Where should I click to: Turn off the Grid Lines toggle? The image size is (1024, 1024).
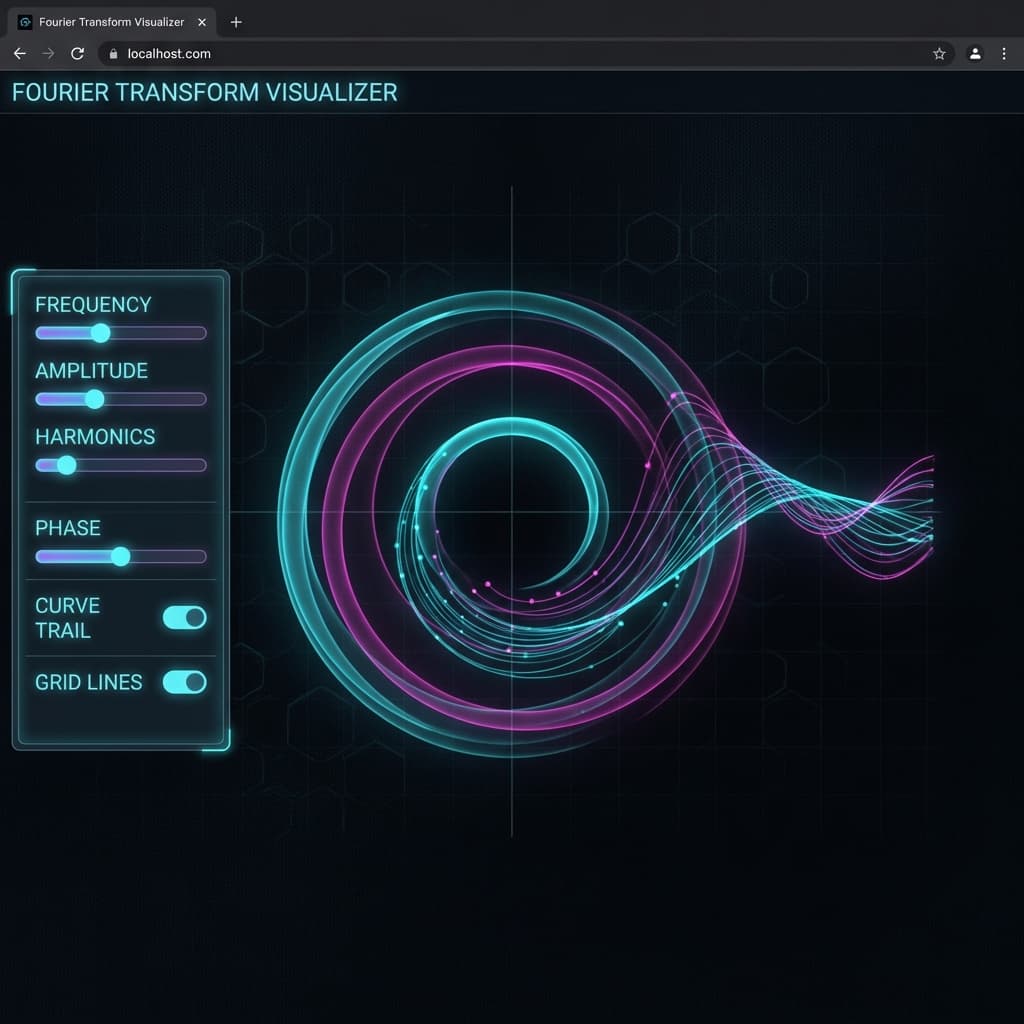pyautogui.click(x=185, y=682)
